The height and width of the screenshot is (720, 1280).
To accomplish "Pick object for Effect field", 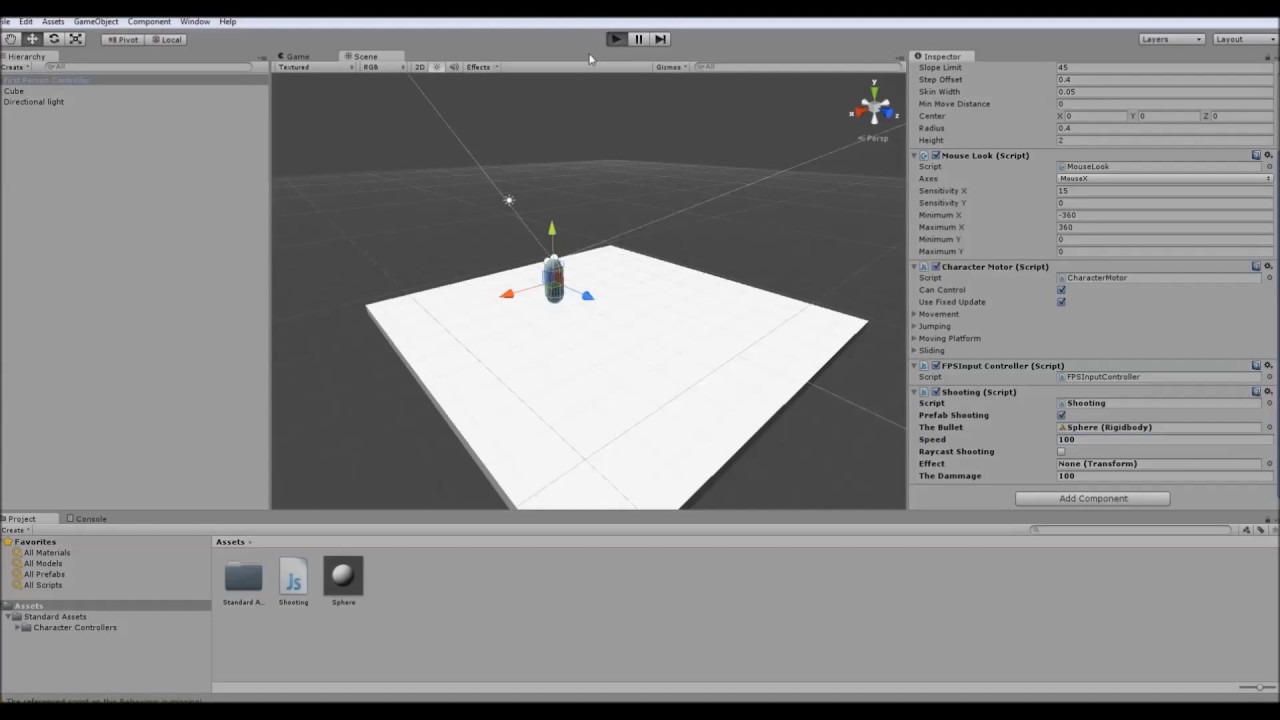I will 1270,463.
